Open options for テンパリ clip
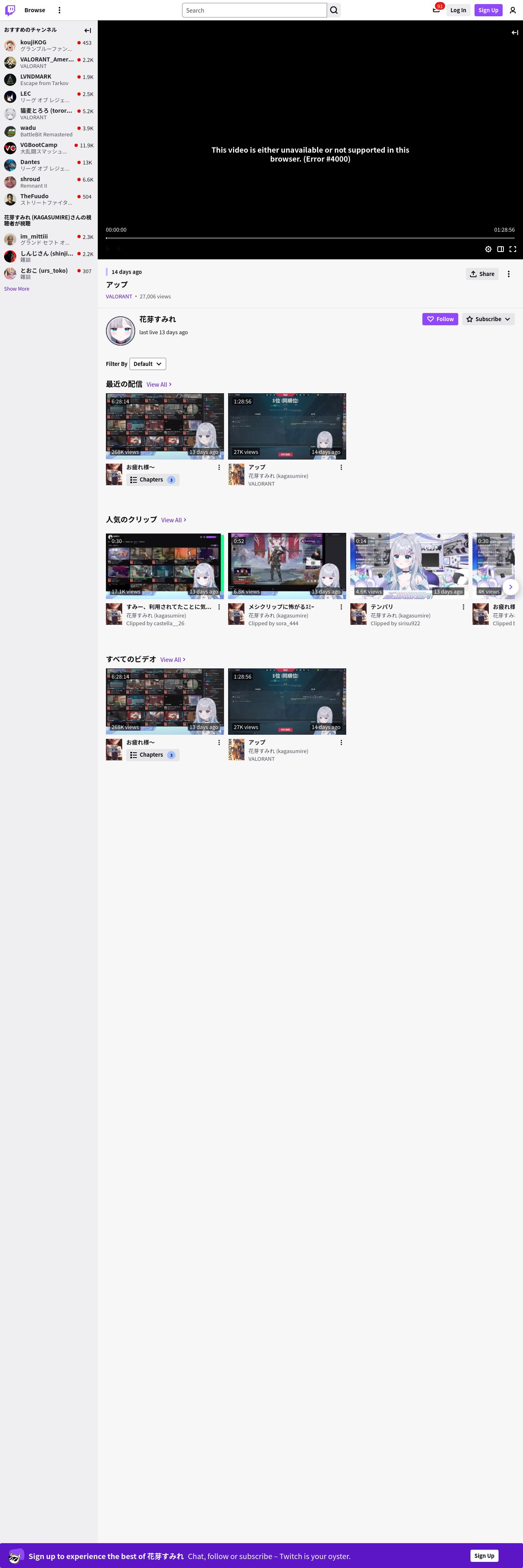This screenshot has height=1568, width=523. pyautogui.click(x=464, y=607)
